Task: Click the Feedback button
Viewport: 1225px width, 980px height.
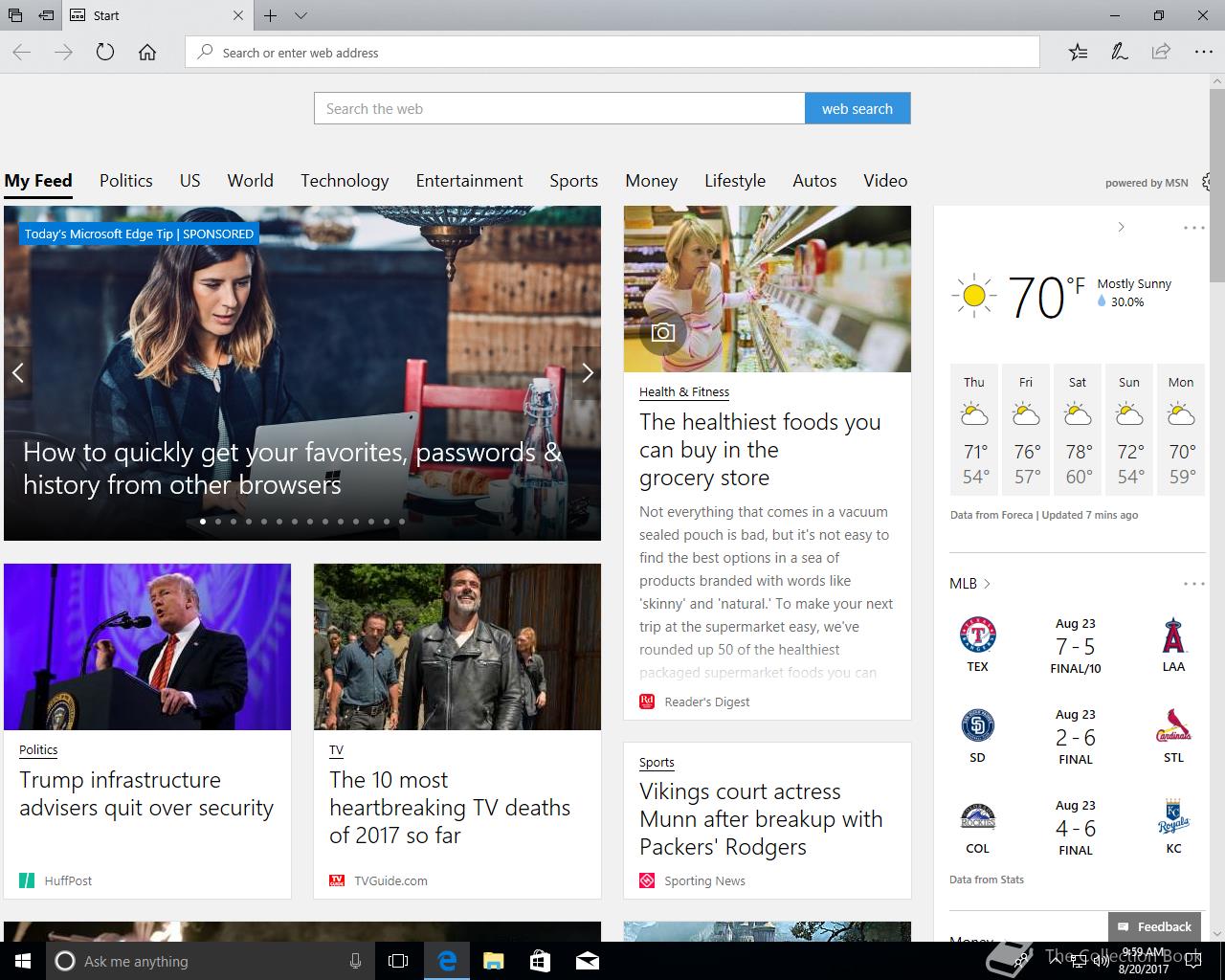Action: click(x=1155, y=926)
